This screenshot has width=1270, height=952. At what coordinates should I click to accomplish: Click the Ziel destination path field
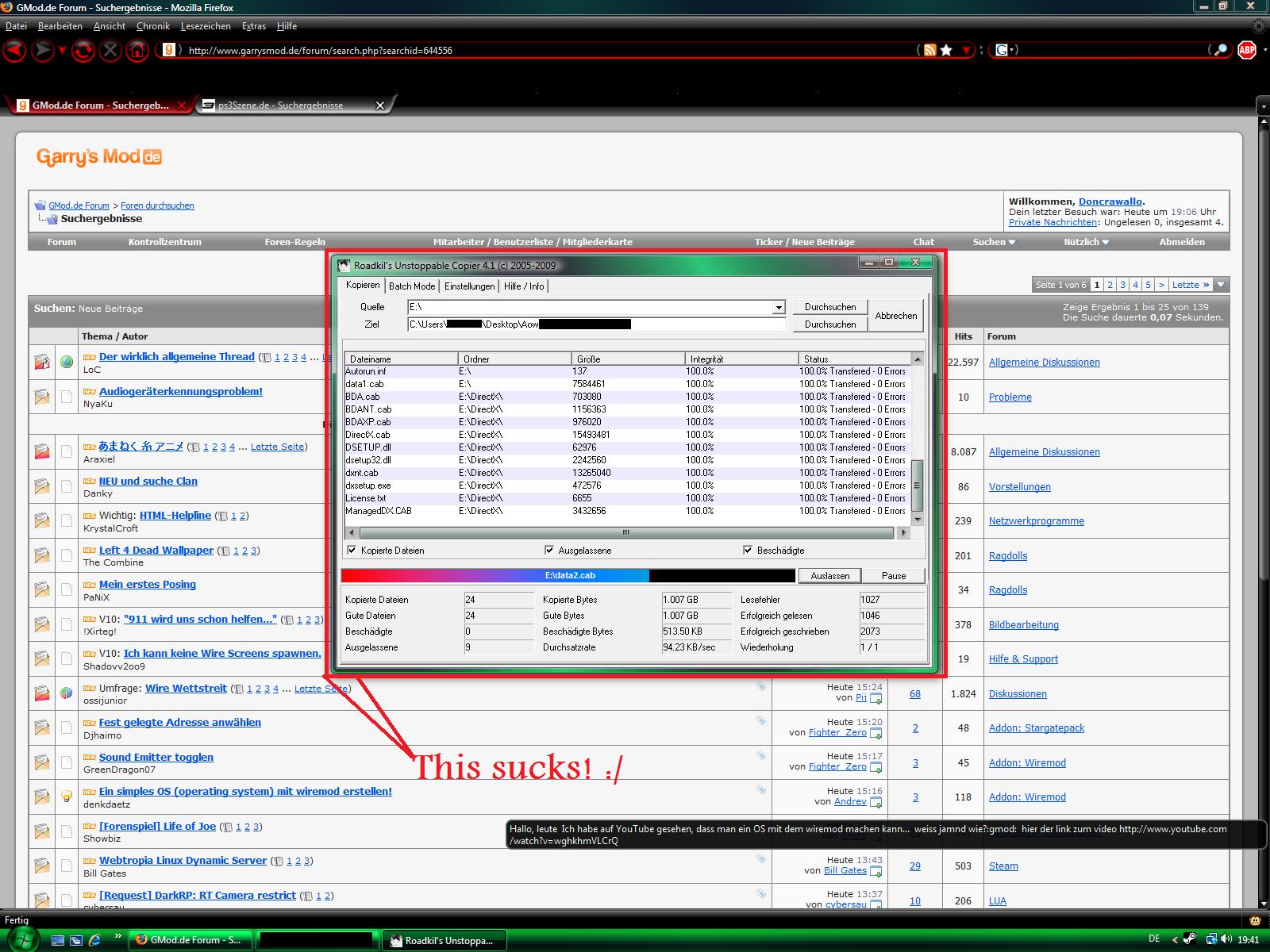595,324
